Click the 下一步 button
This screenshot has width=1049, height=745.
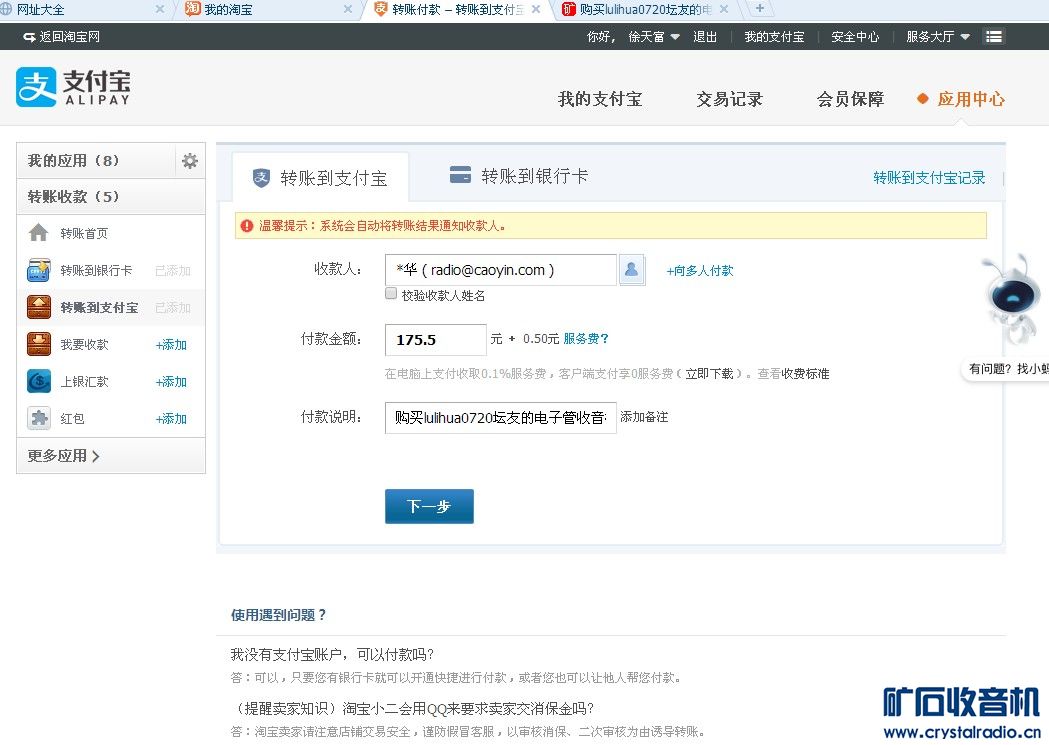click(x=429, y=507)
